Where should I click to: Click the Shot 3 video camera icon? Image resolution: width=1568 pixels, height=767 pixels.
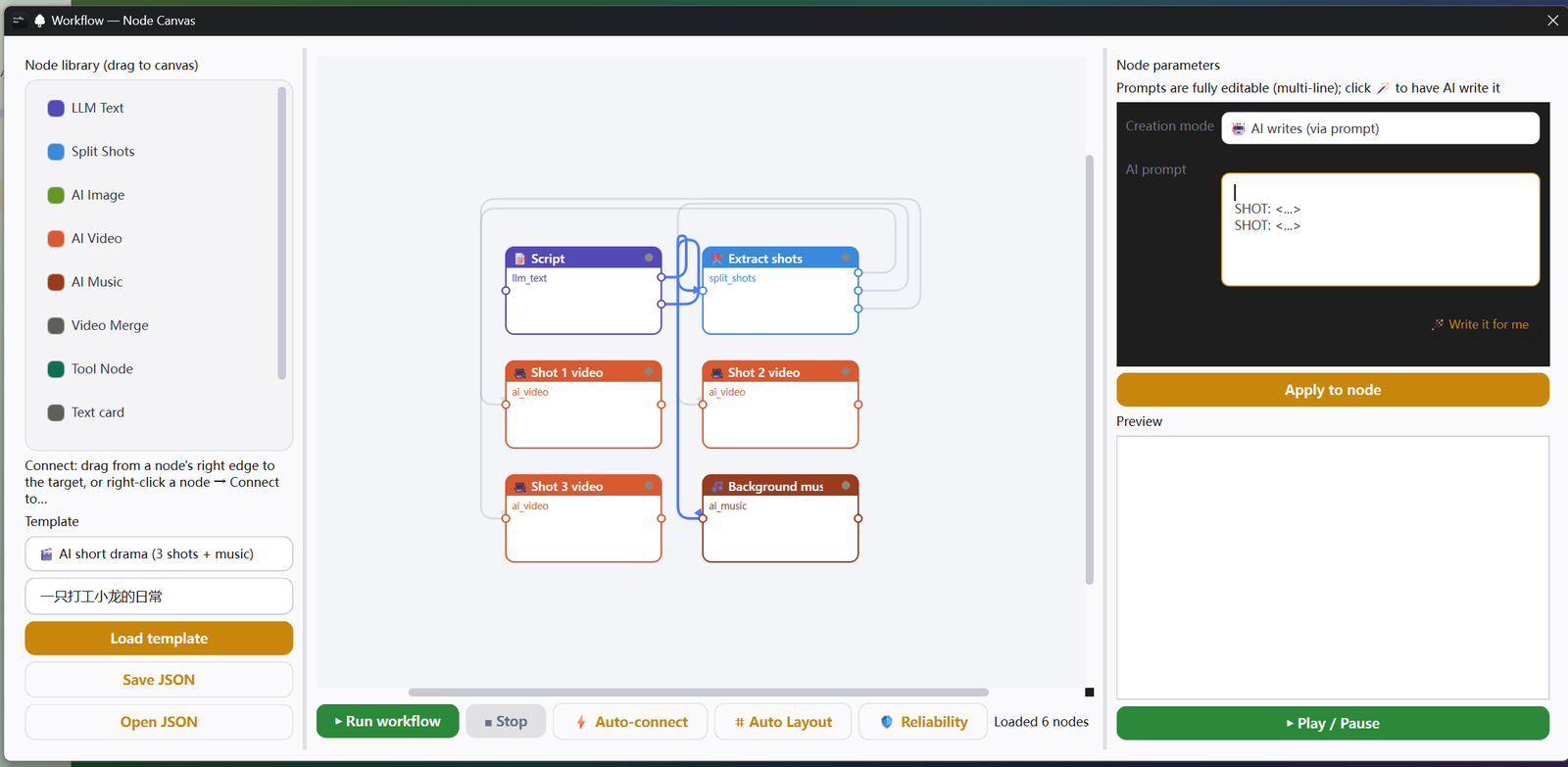pos(520,487)
